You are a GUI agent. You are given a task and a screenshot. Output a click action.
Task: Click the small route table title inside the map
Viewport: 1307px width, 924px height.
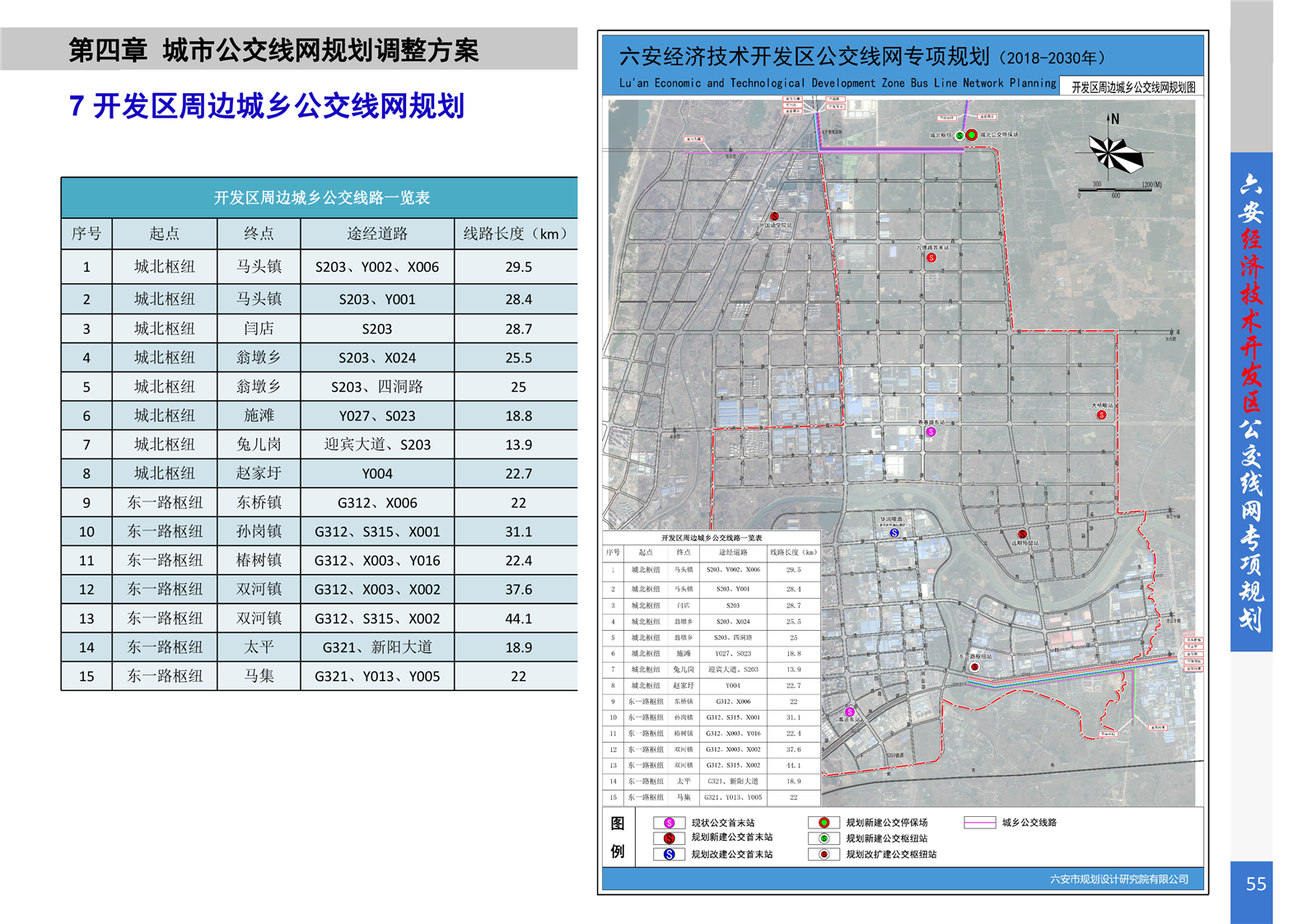point(712,538)
